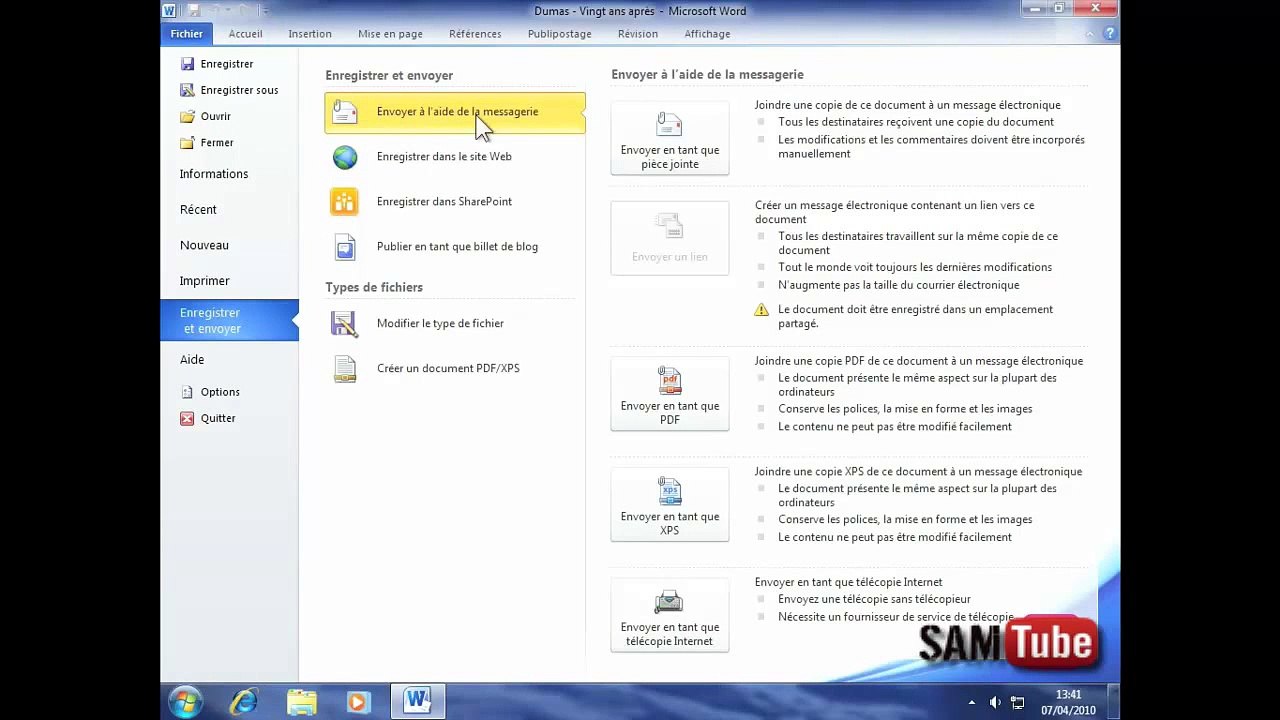Click the Enregistrer sous icon

point(187,90)
